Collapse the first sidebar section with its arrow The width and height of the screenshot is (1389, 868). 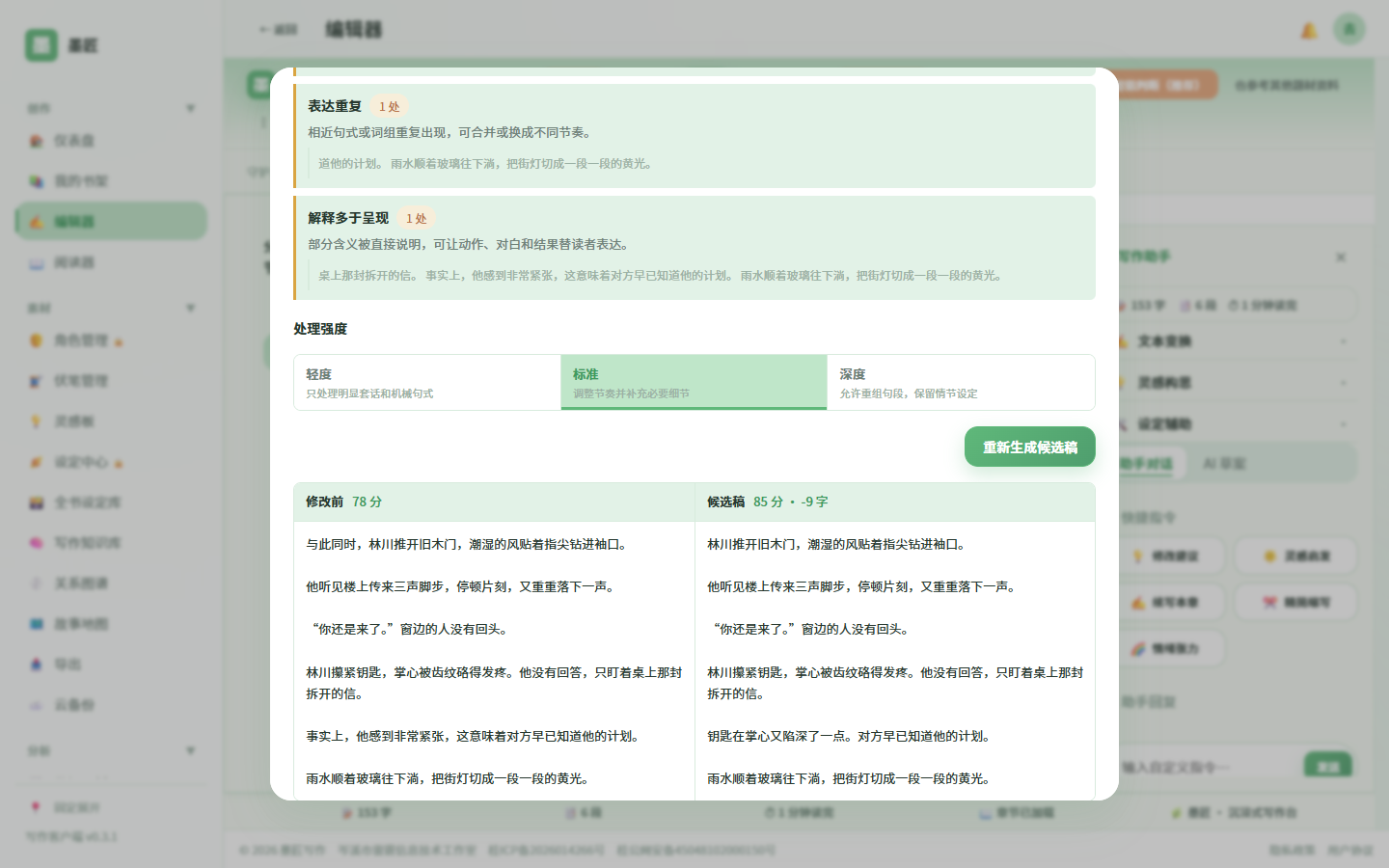point(190,108)
